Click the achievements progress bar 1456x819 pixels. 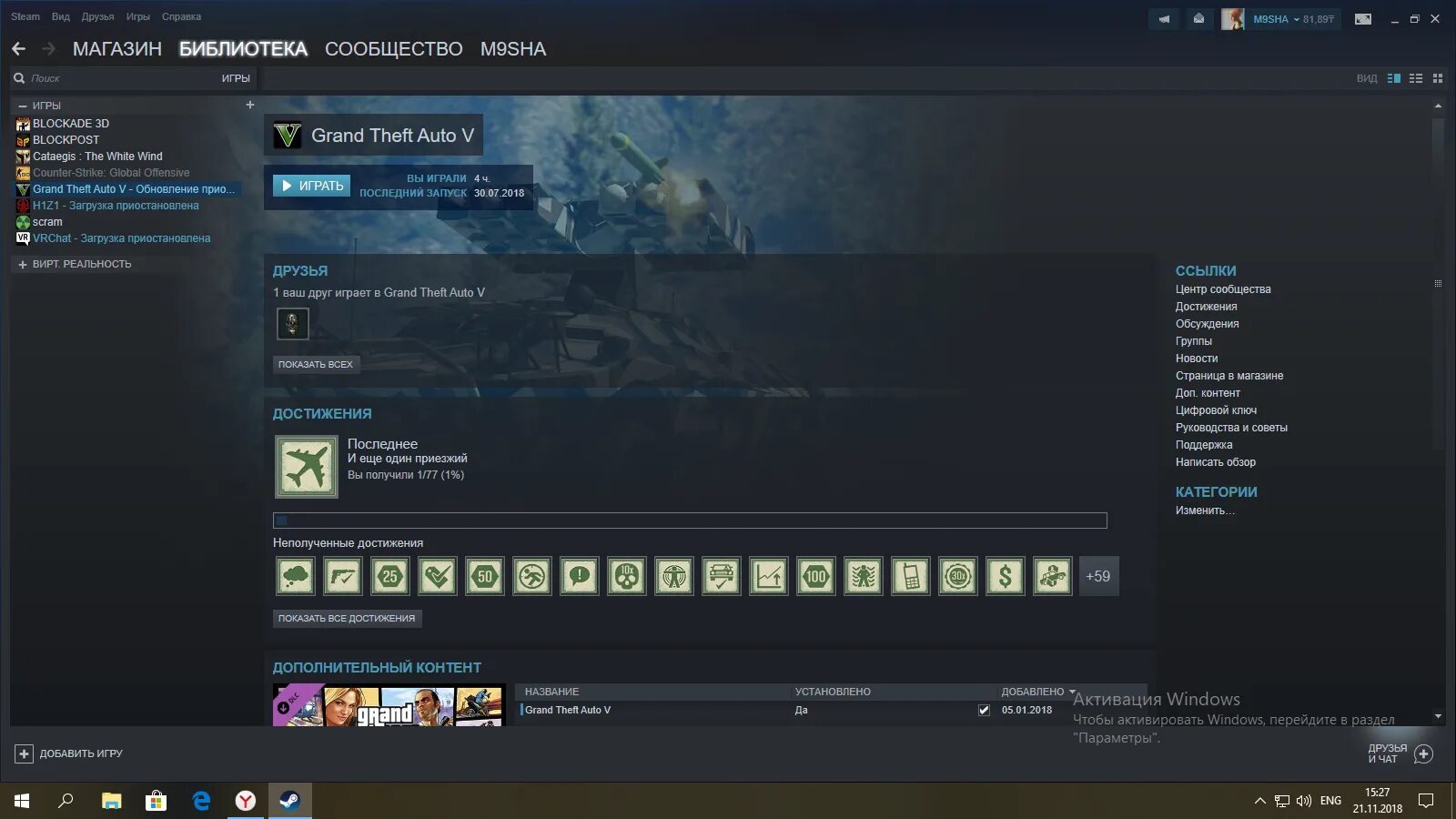point(690,521)
